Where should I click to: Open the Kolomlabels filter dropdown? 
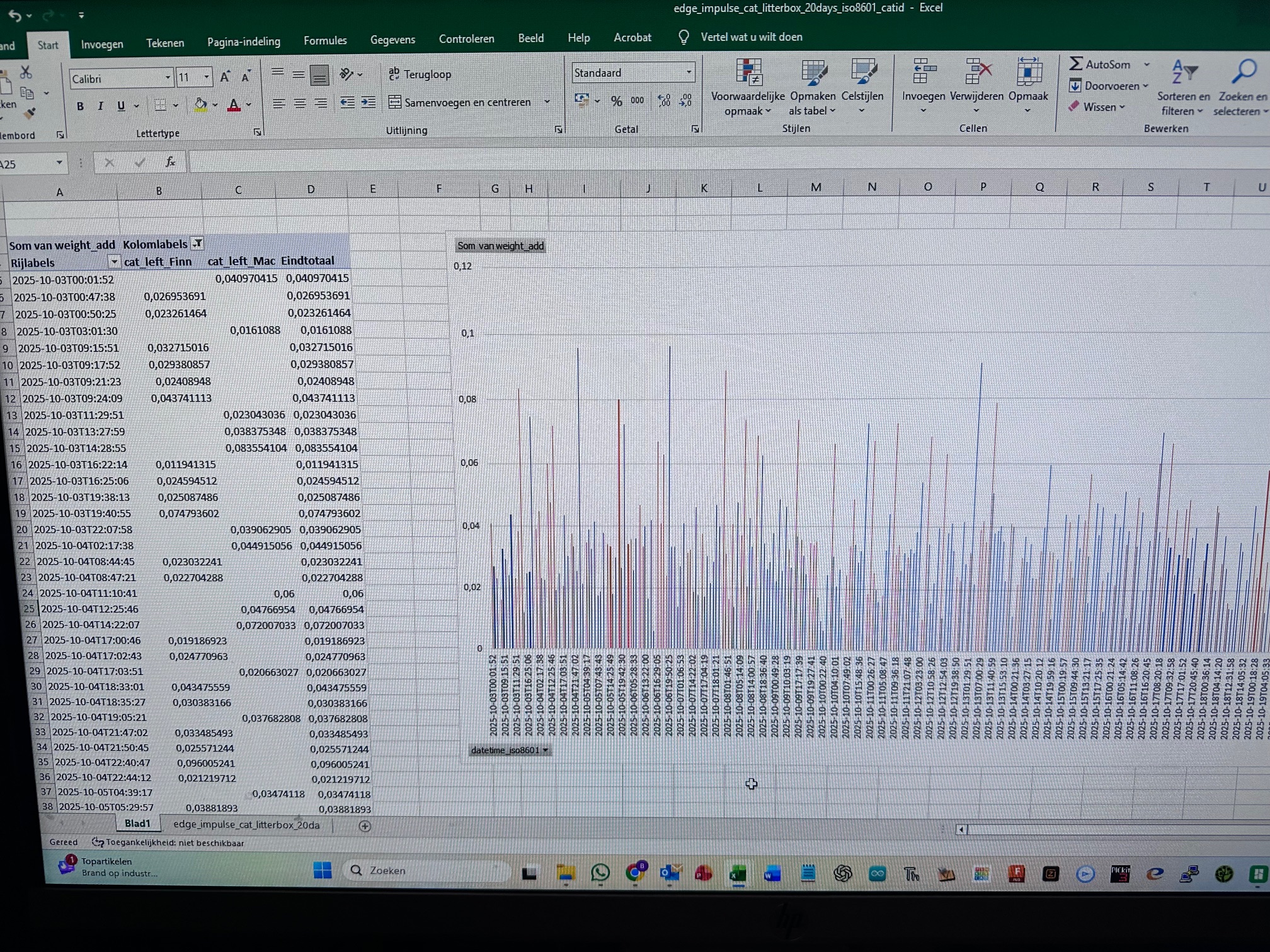[x=198, y=244]
